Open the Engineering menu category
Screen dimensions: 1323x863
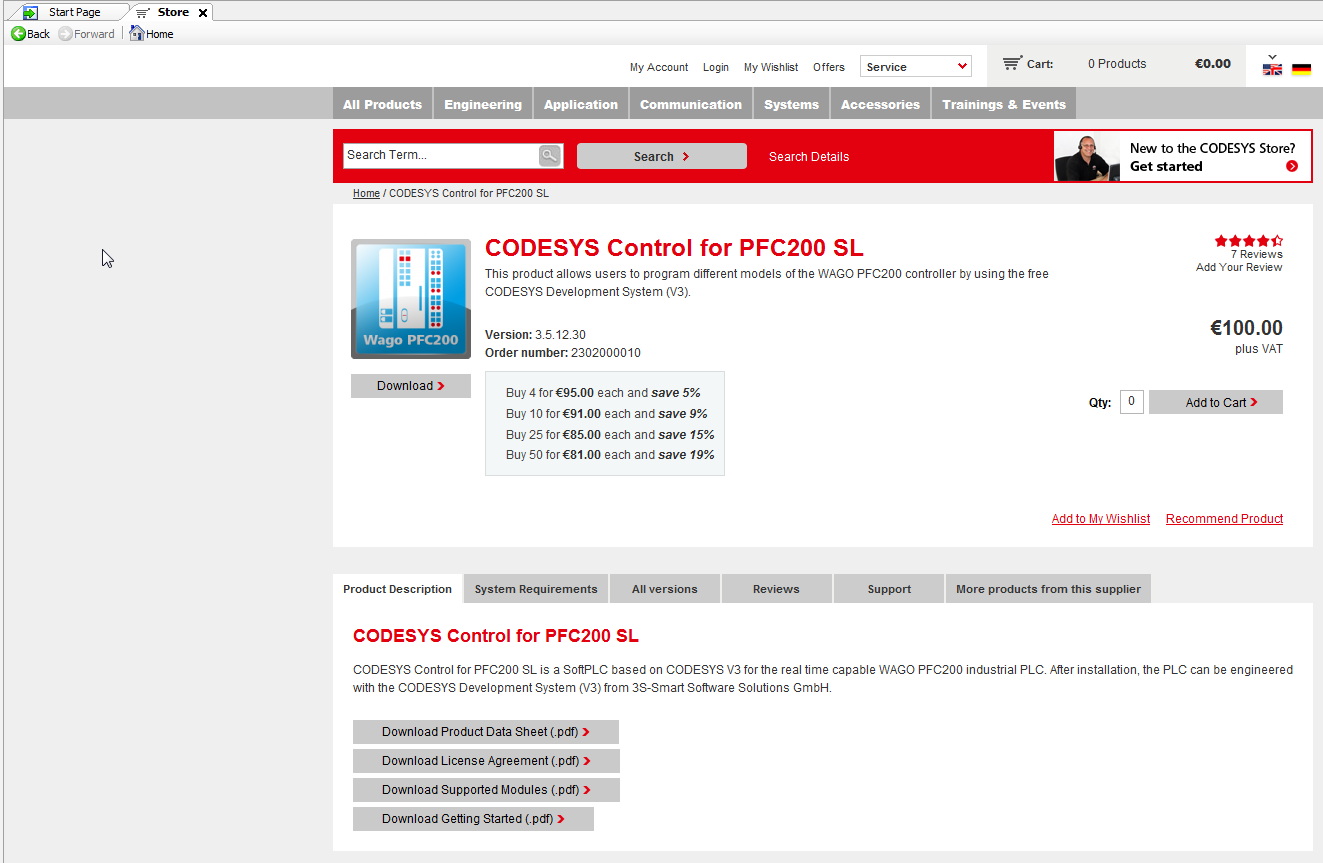point(483,104)
